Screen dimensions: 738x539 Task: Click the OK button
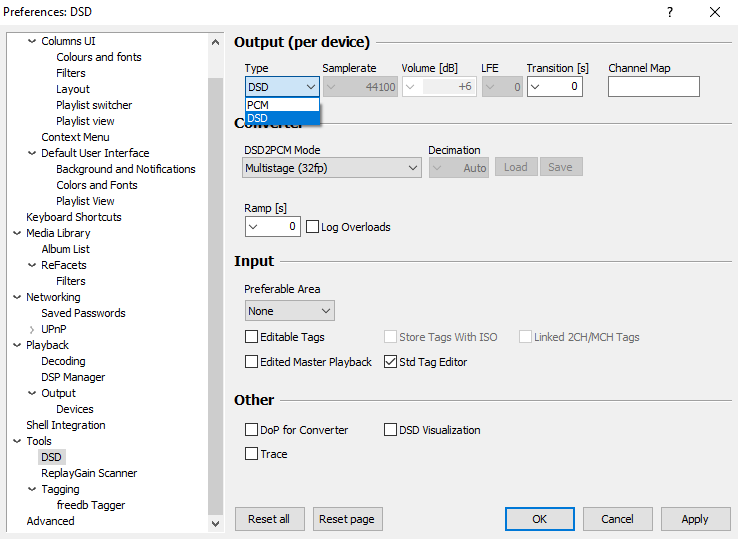(539, 519)
